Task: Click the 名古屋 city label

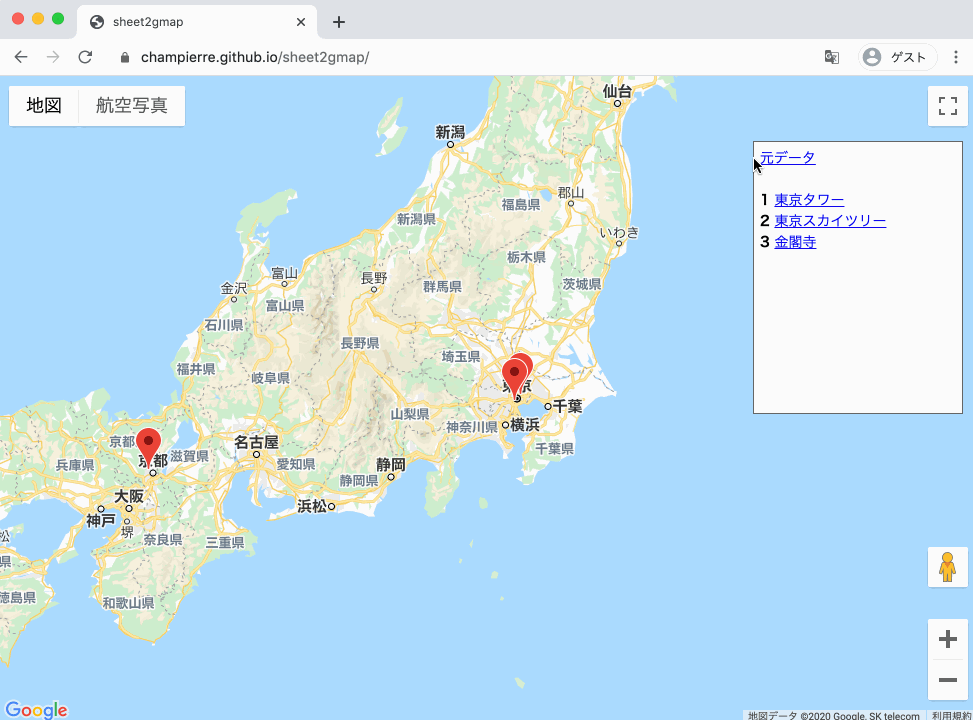Action: coord(256,443)
